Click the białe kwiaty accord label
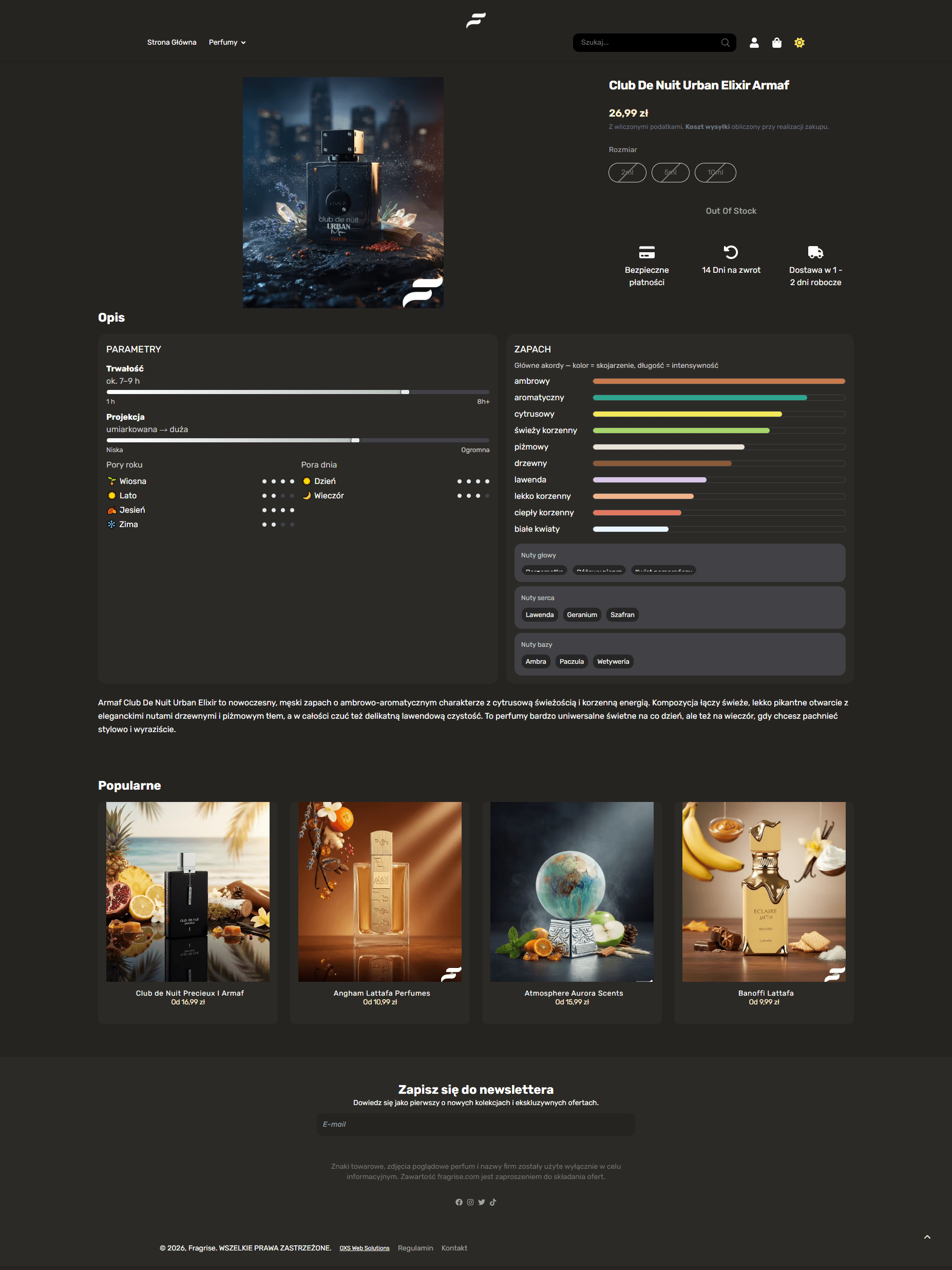This screenshot has width=952, height=1270. click(537, 529)
